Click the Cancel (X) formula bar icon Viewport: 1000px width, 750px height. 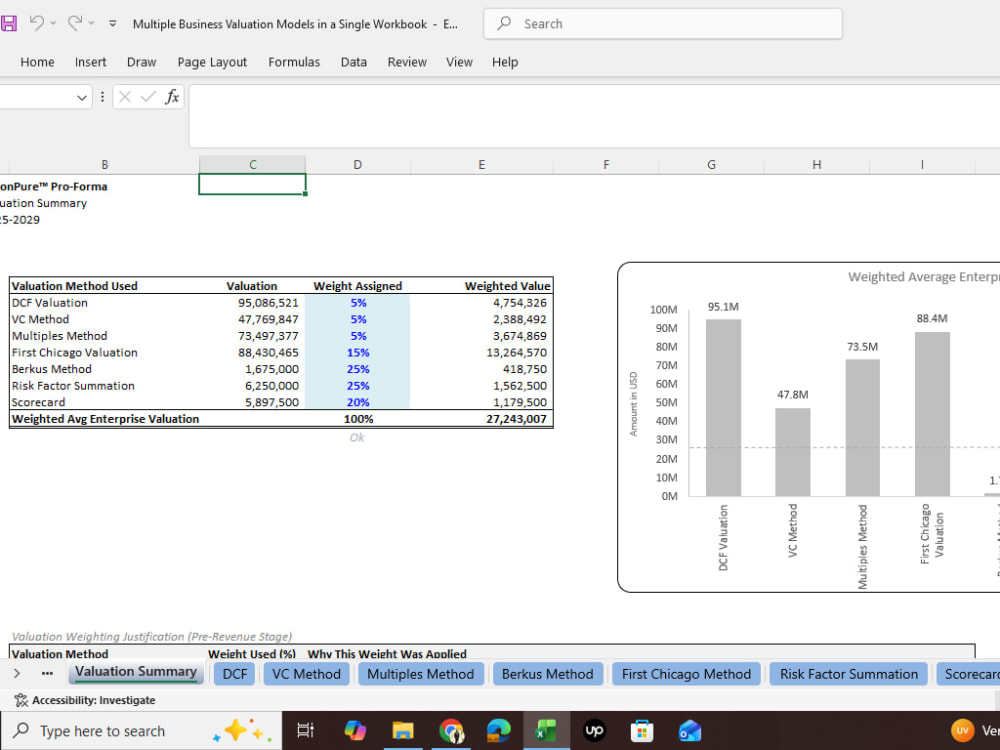click(125, 97)
